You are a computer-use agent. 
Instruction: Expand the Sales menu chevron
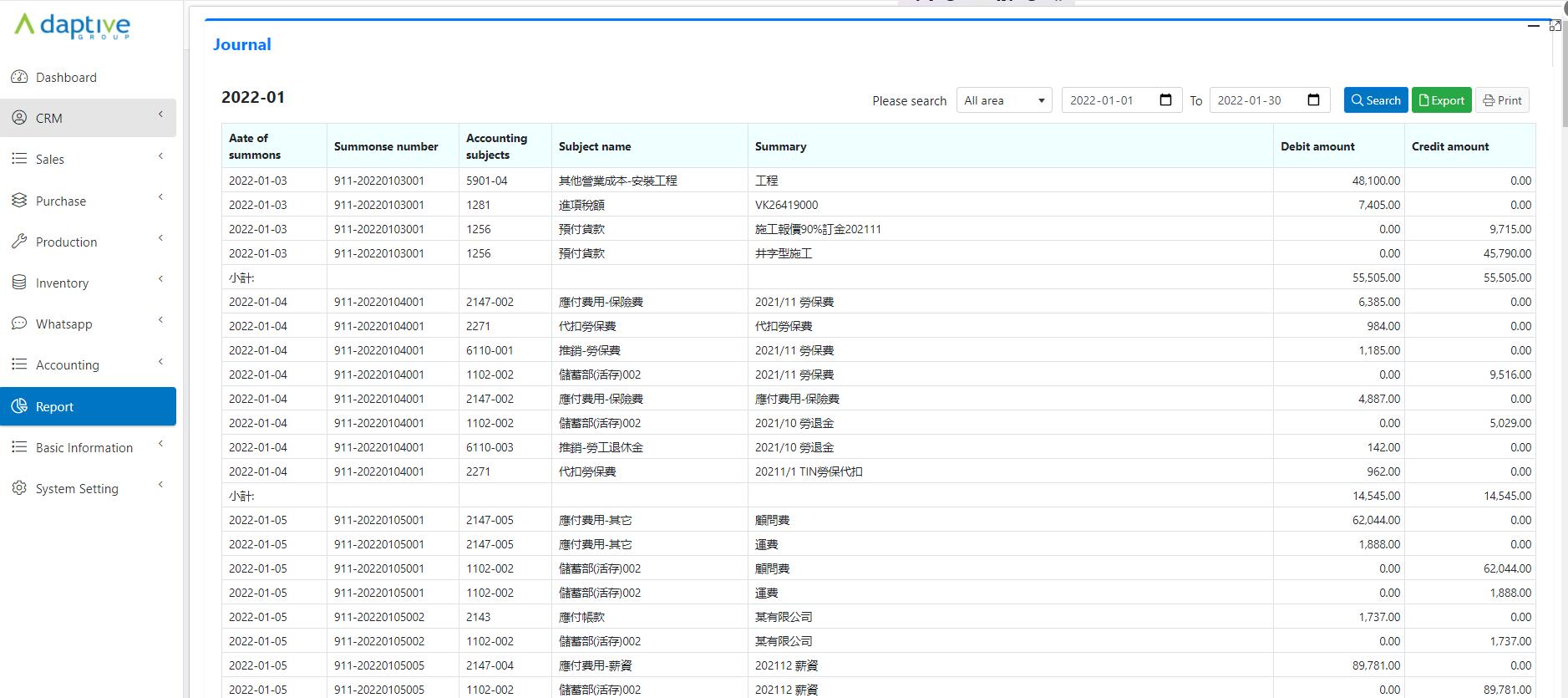(160, 156)
